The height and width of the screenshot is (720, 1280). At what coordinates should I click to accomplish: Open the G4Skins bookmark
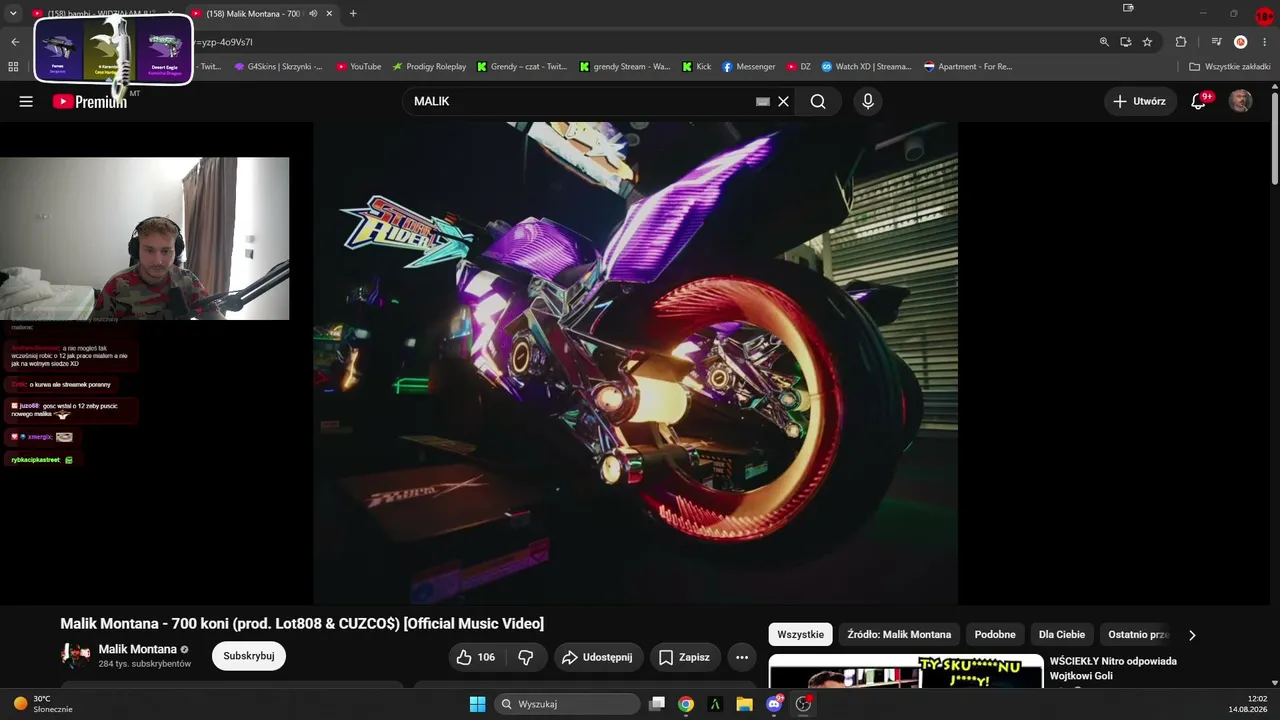click(278, 67)
